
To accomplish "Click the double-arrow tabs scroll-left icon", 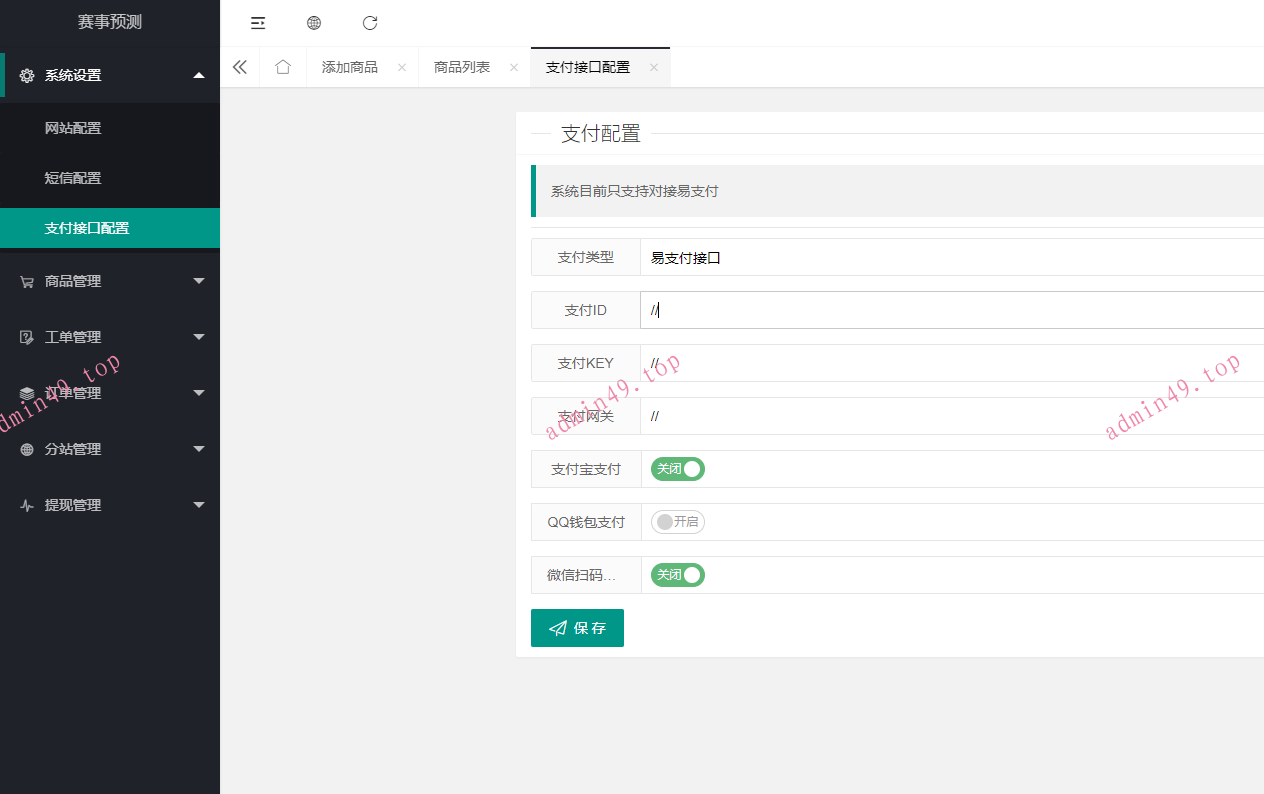I will click(240, 67).
